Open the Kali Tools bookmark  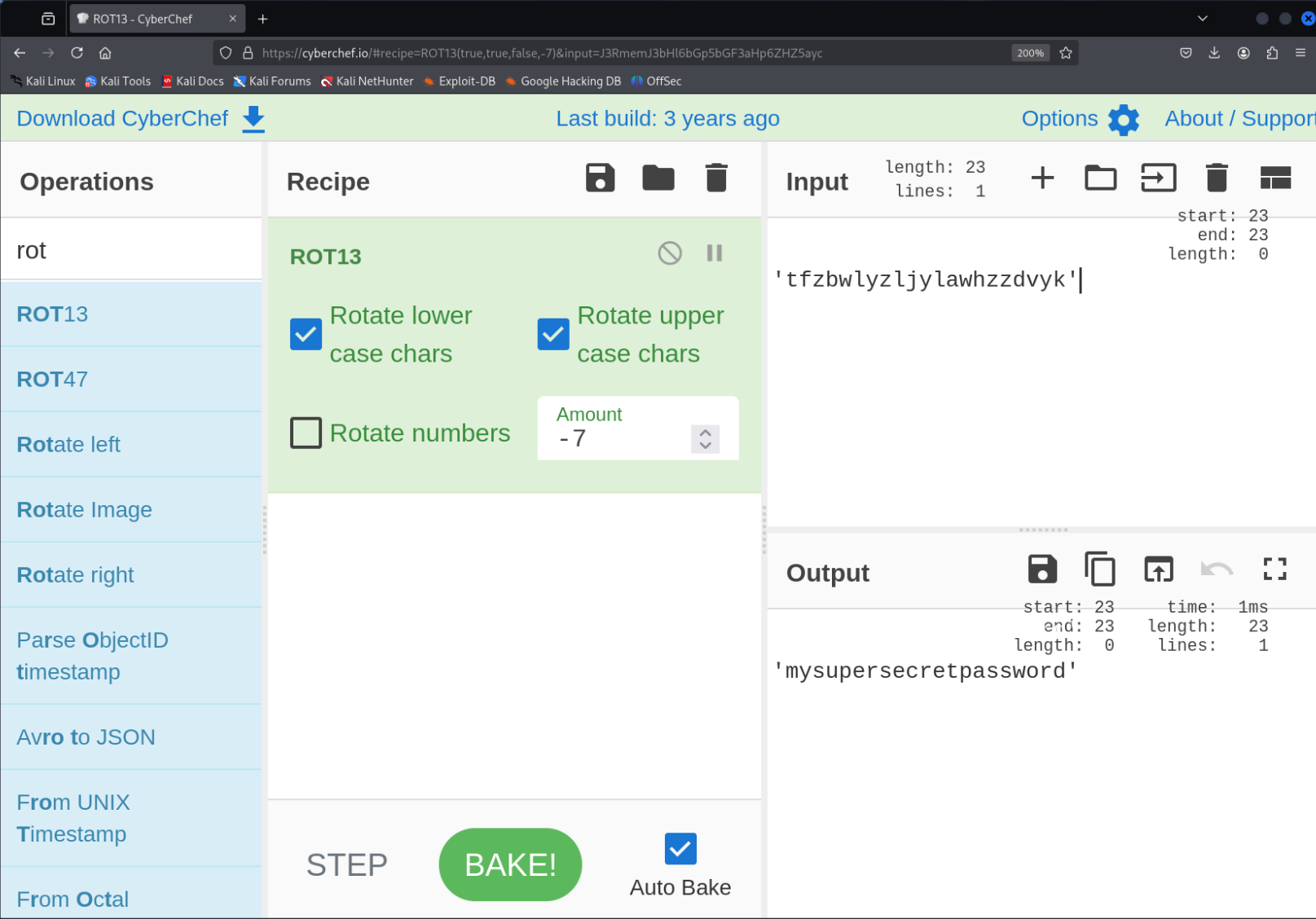[118, 81]
